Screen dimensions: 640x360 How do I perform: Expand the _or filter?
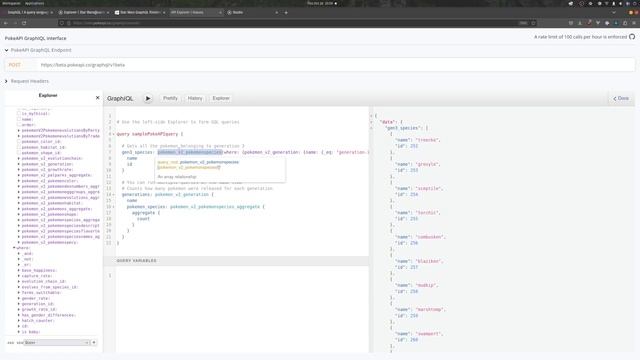click(19, 264)
